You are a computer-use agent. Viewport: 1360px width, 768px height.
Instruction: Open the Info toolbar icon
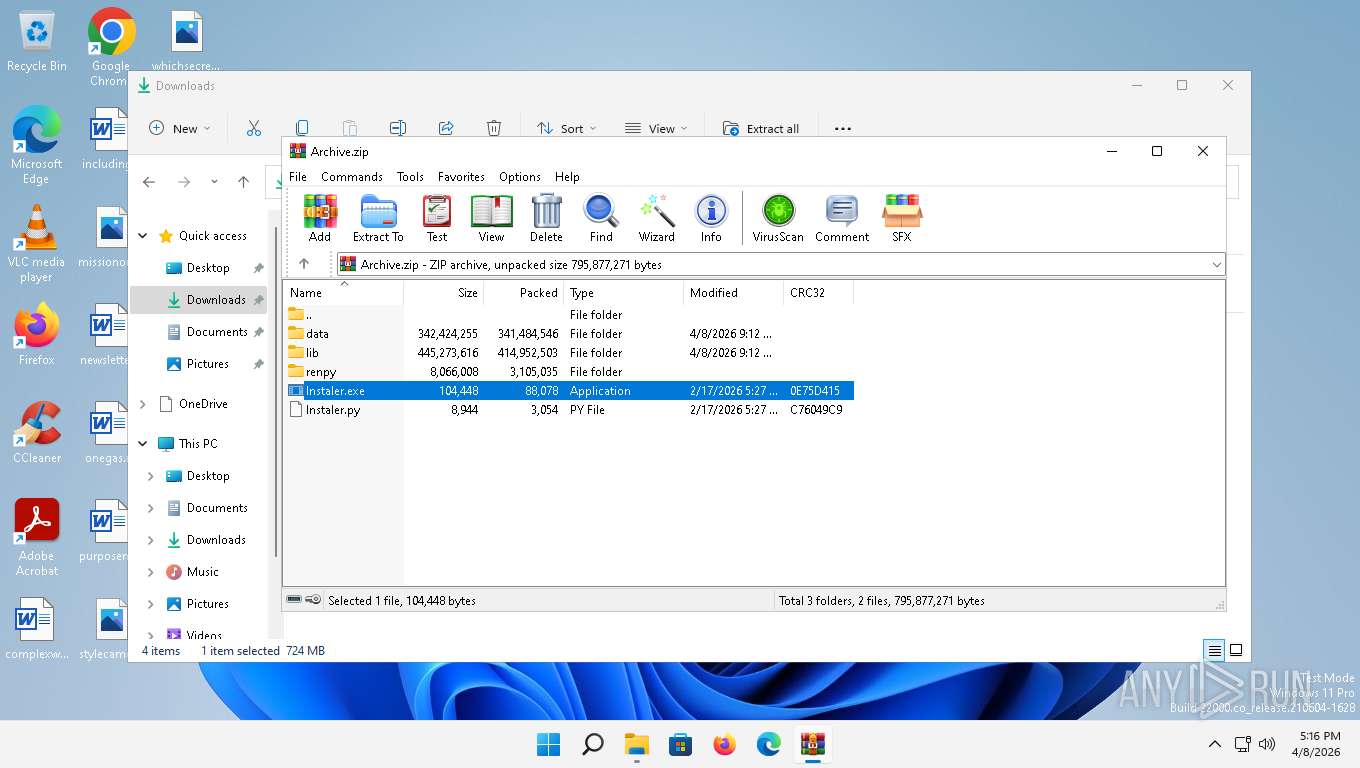pyautogui.click(x=711, y=219)
